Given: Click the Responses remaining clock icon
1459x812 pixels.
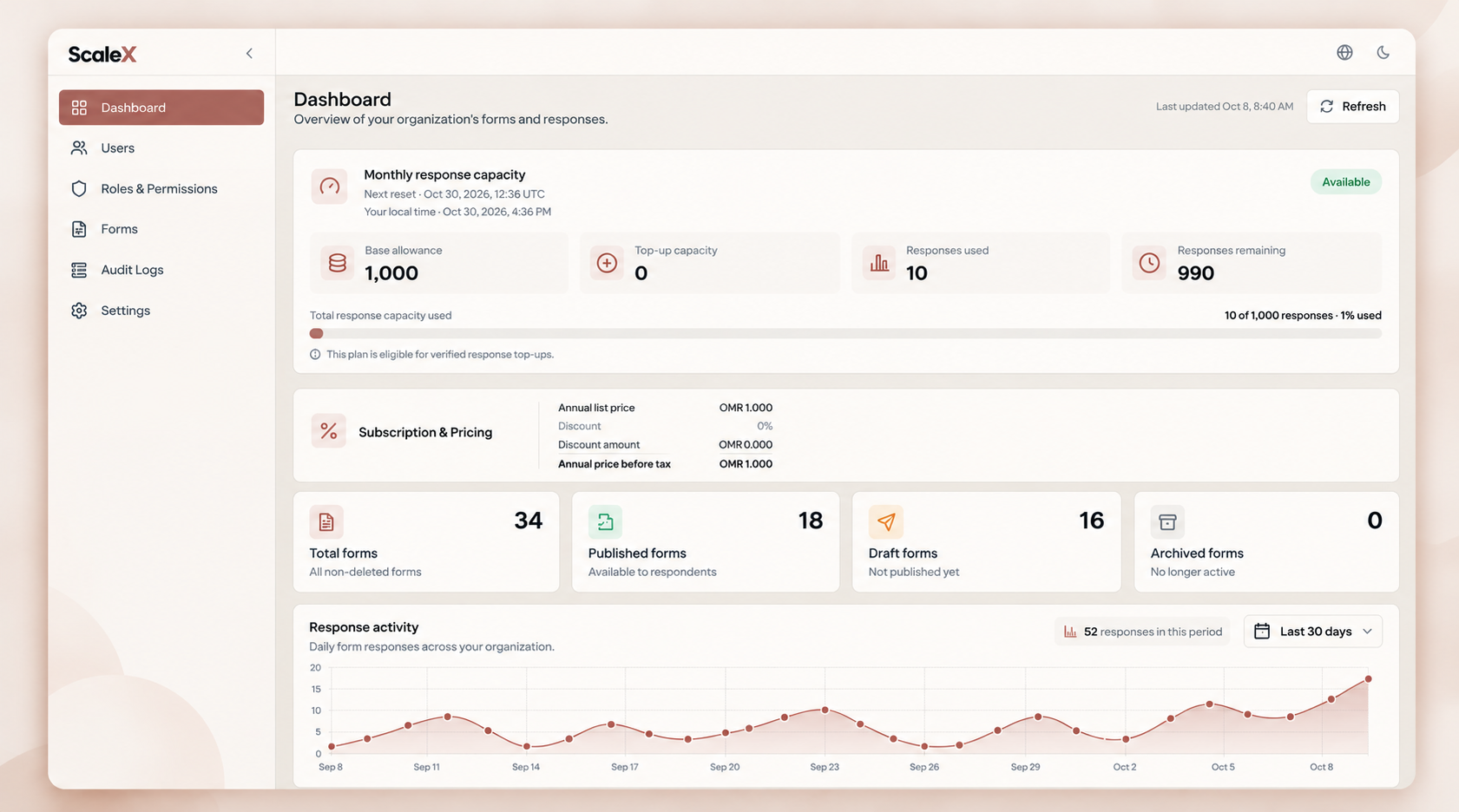Looking at the screenshot, I should pyautogui.click(x=1149, y=263).
